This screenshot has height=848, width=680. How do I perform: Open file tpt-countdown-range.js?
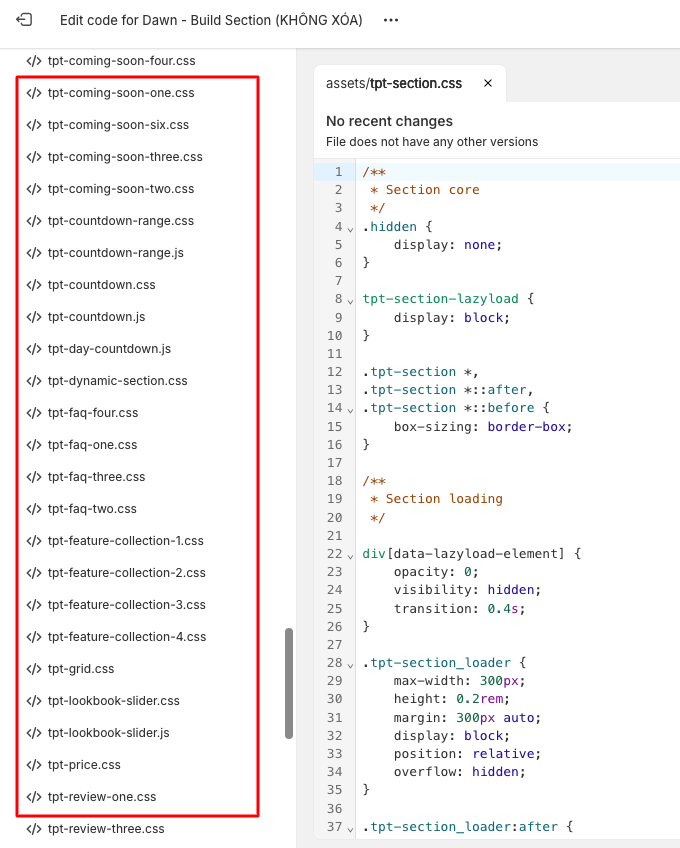coord(115,253)
